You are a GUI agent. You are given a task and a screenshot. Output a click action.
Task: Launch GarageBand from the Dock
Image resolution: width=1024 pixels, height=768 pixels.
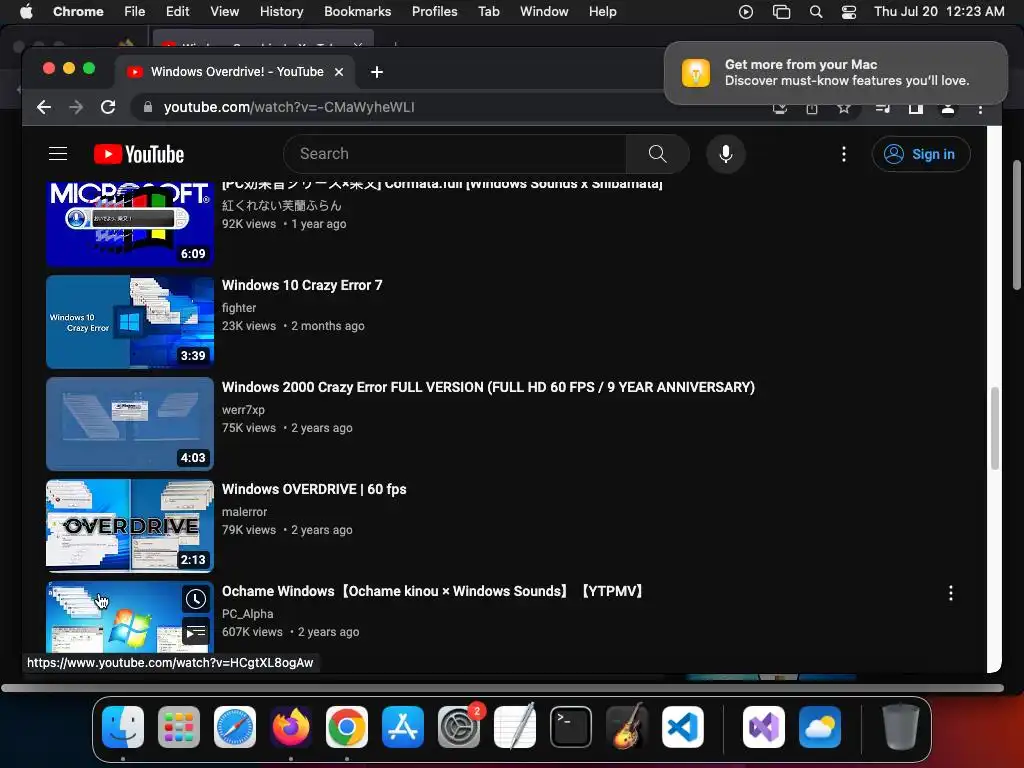point(627,727)
